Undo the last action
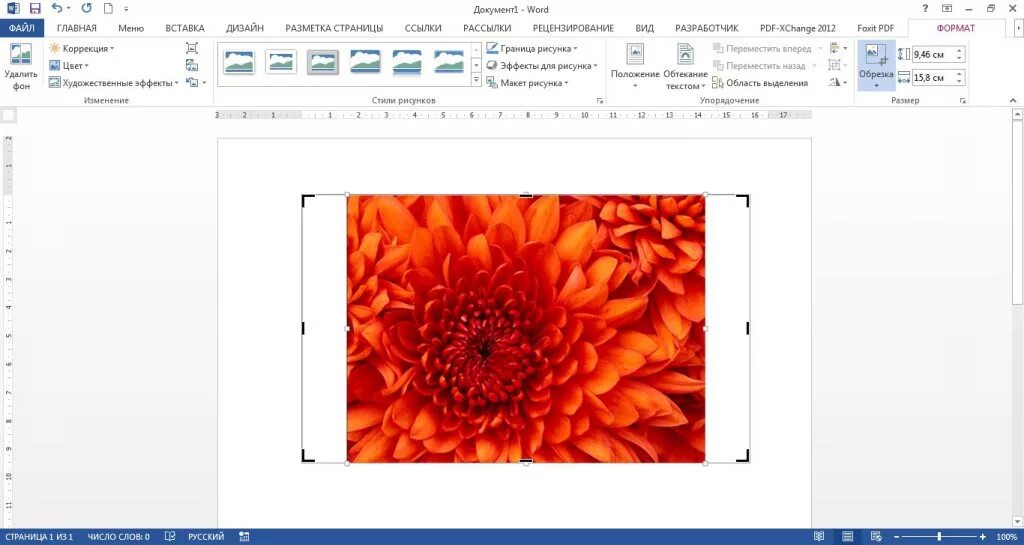Viewport: 1024px width, 545px height. point(57,8)
